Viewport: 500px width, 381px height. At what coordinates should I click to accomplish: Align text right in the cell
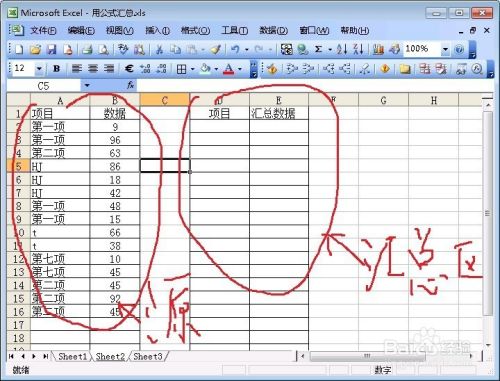tap(109, 69)
